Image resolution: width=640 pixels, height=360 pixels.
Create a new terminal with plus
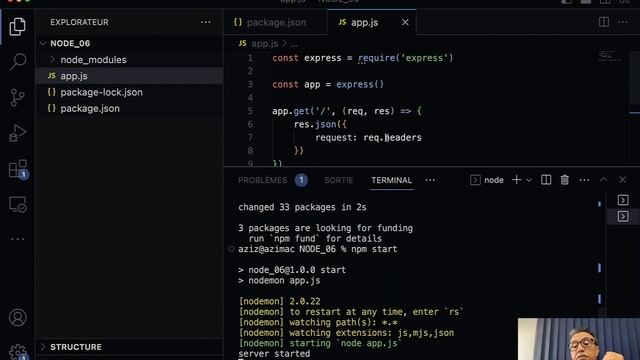[x=516, y=180]
